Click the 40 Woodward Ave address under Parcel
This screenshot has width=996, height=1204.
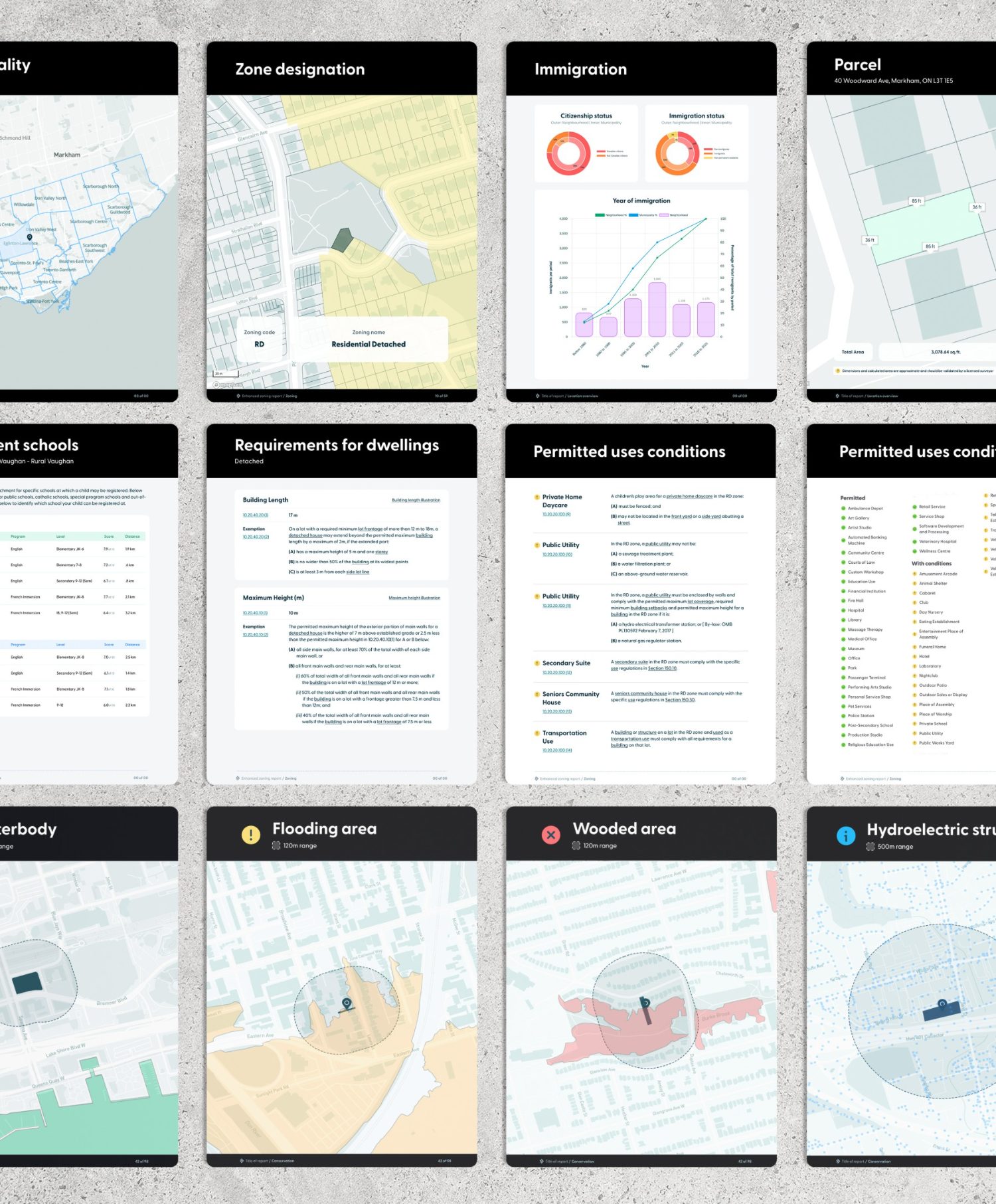(x=893, y=81)
